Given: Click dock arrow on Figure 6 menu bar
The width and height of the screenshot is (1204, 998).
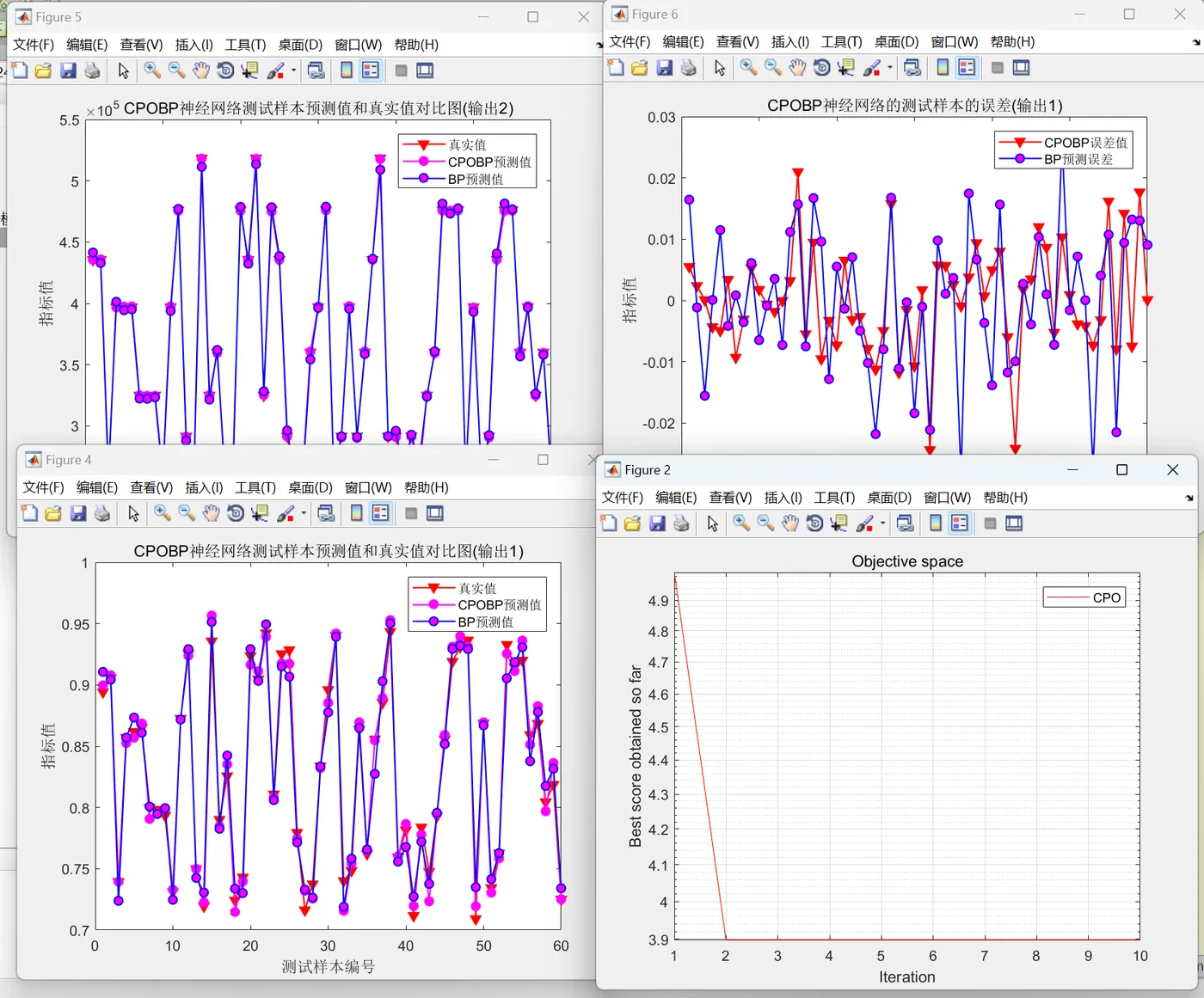Looking at the screenshot, I should tap(1196, 42).
